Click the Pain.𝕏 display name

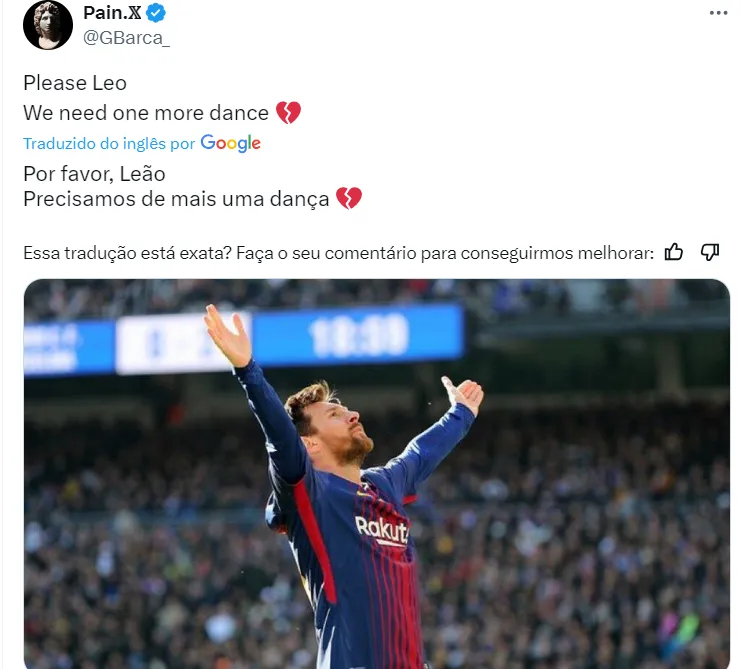click(x=113, y=14)
